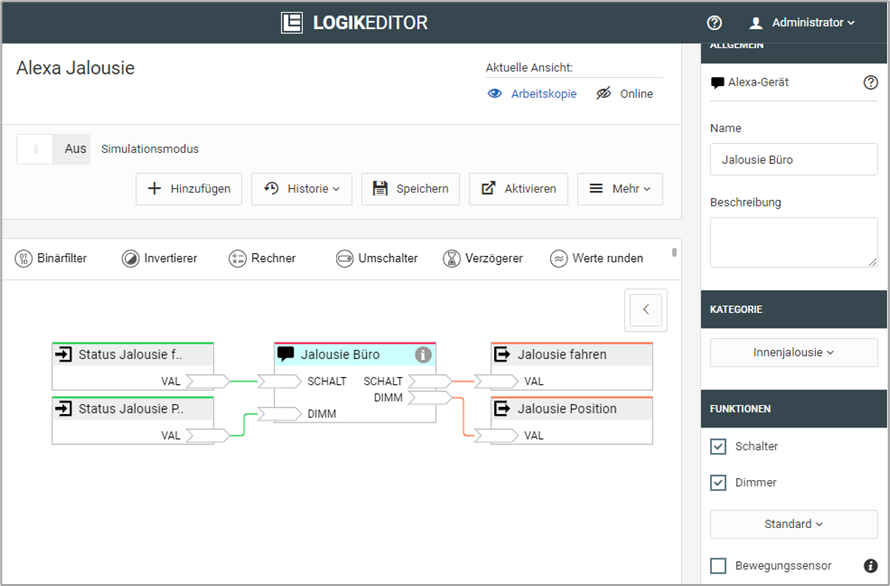Switch to the Online view
Screen dimensions: 890x586
coord(624,94)
